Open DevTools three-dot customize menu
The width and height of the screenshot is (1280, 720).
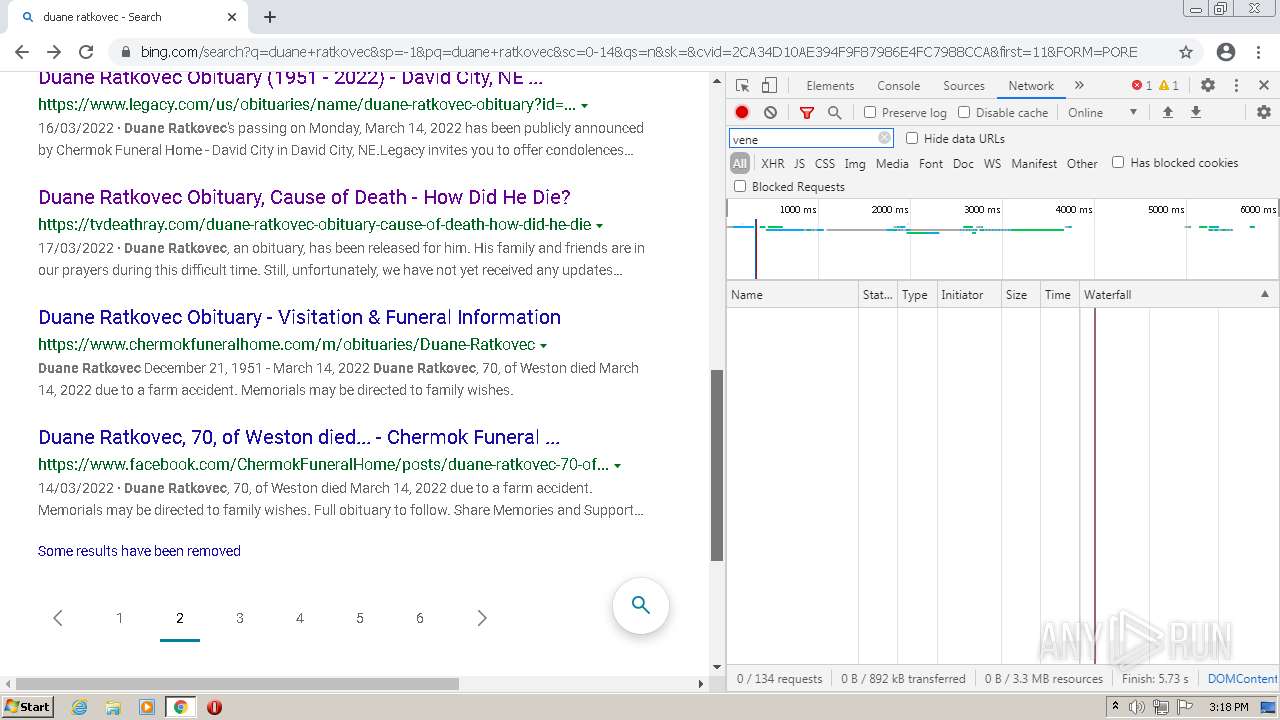click(1236, 86)
